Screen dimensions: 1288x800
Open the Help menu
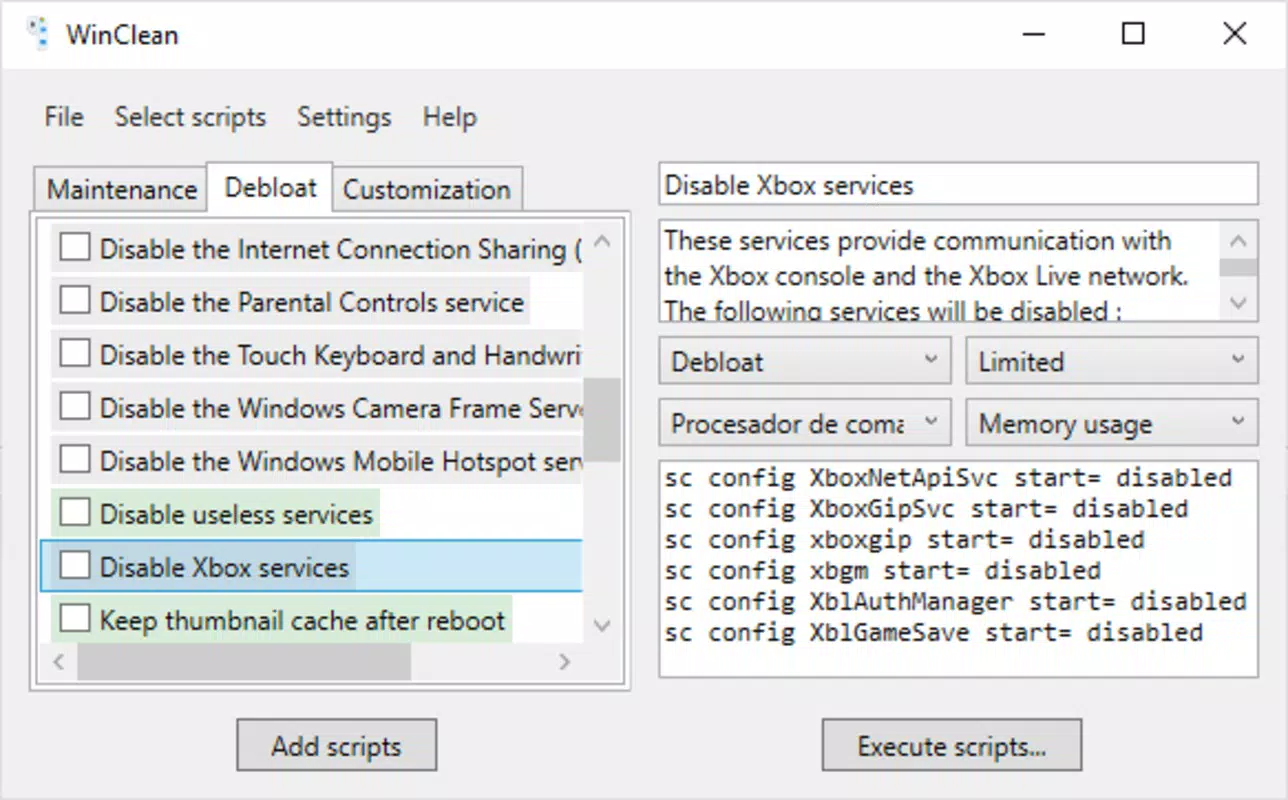(x=449, y=117)
